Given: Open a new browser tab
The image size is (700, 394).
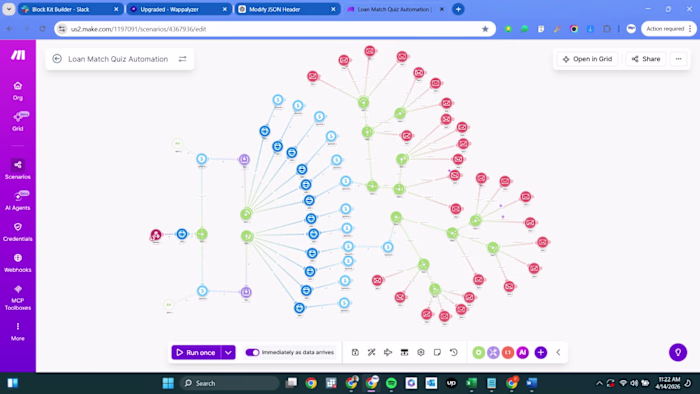Looking at the screenshot, I should (458, 9).
